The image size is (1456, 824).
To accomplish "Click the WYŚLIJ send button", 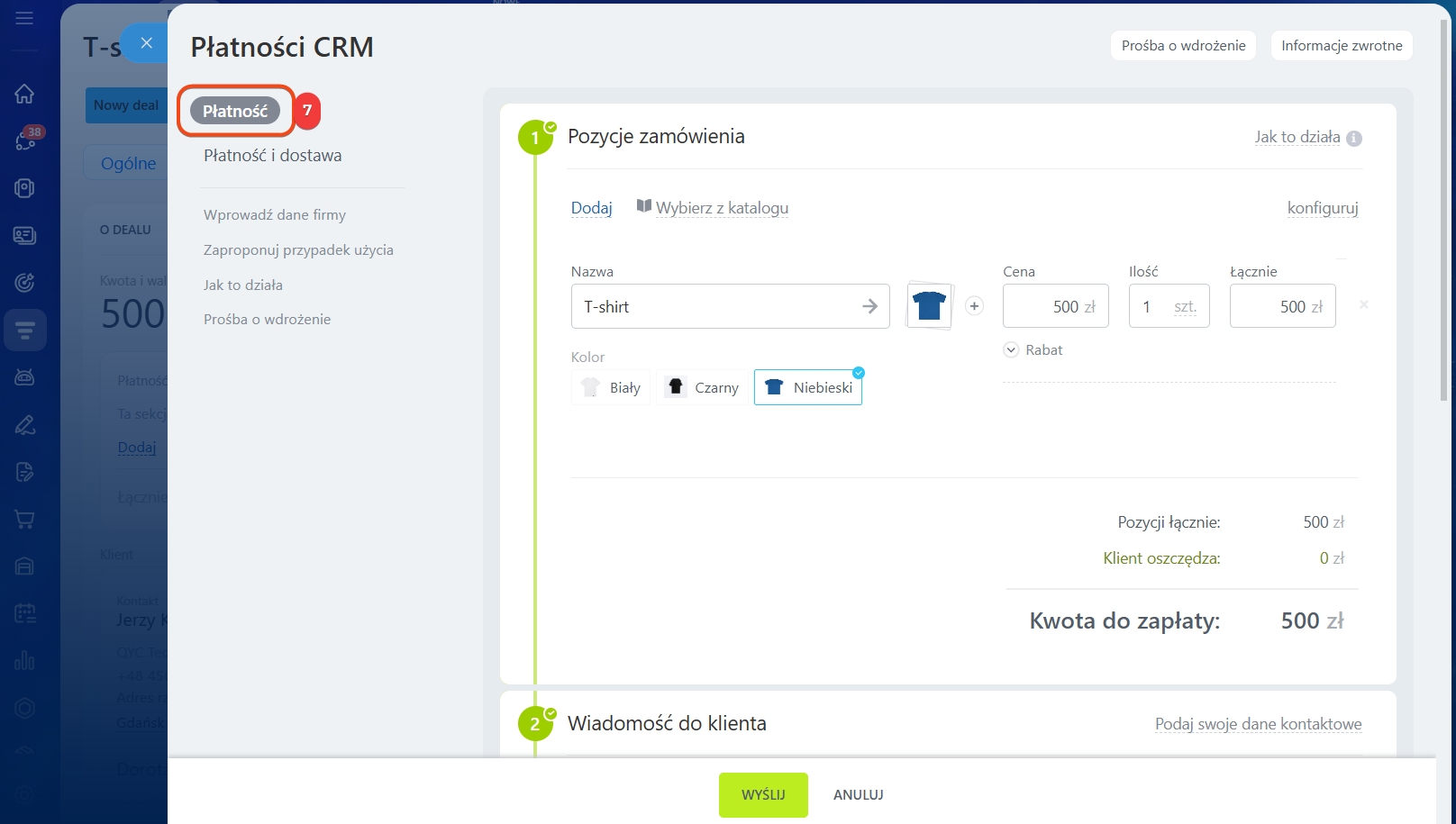I will pos(763,794).
